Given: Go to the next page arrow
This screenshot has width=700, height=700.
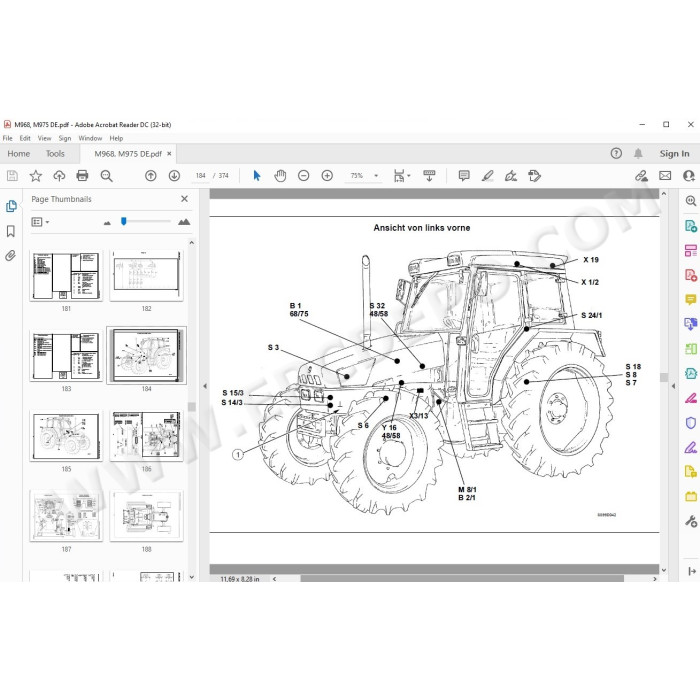Looking at the screenshot, I should [174, 176].
